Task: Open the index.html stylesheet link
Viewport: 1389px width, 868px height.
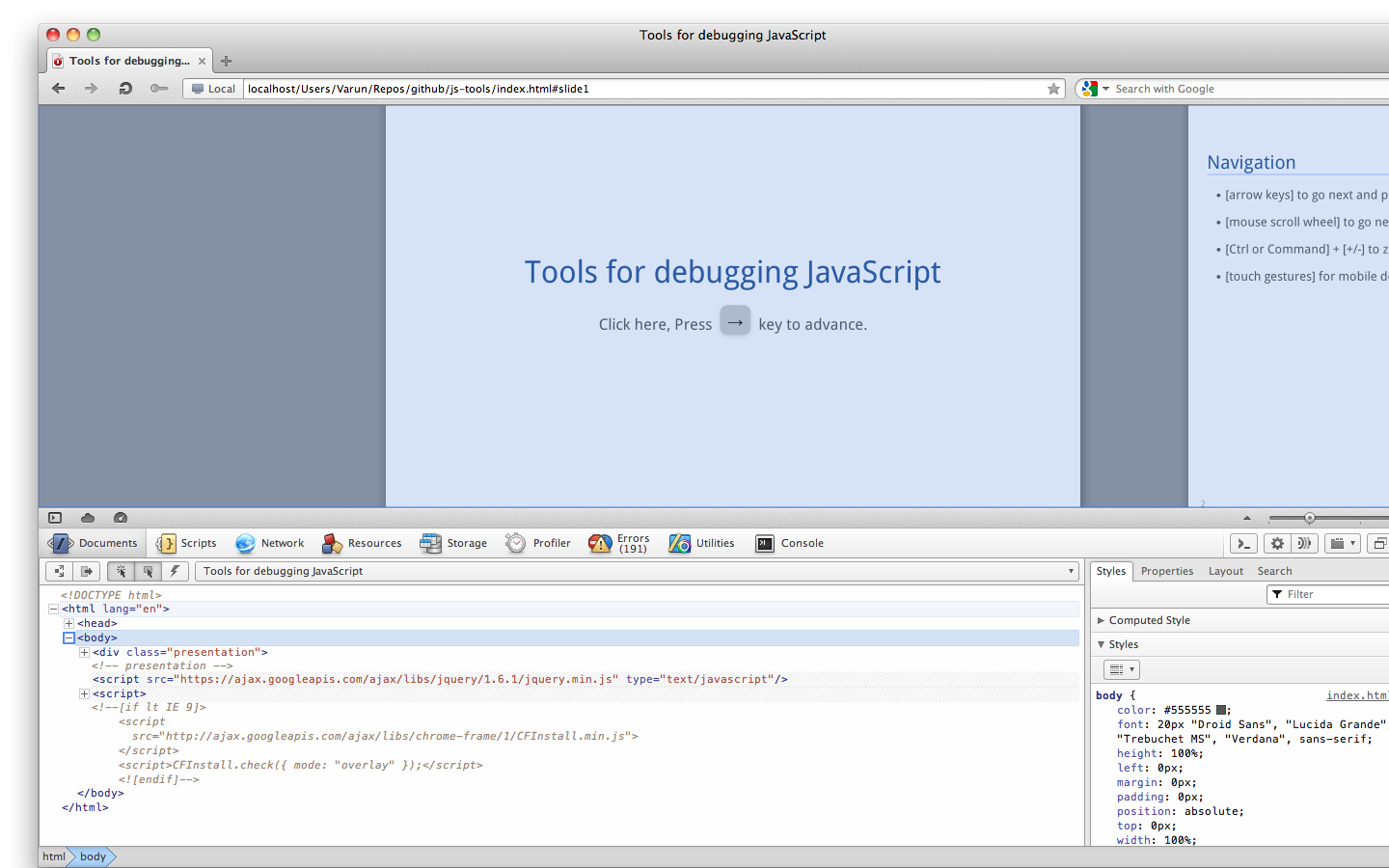Action: pyautogui.click(x=1355, y=695)
